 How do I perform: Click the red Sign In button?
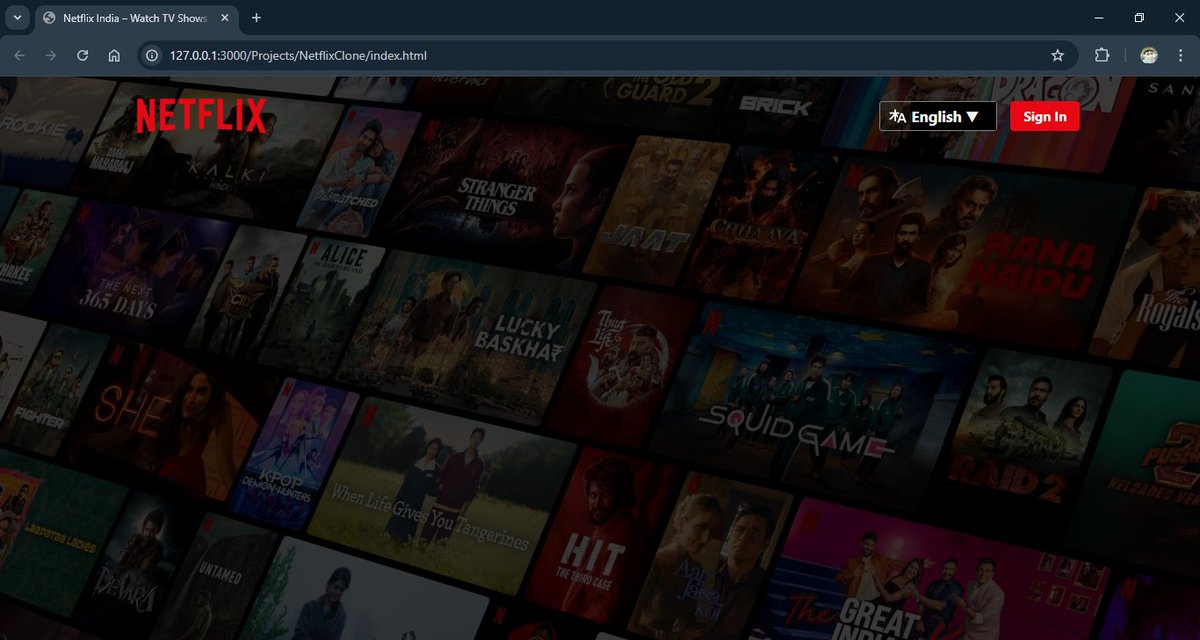coord(1045,116)
